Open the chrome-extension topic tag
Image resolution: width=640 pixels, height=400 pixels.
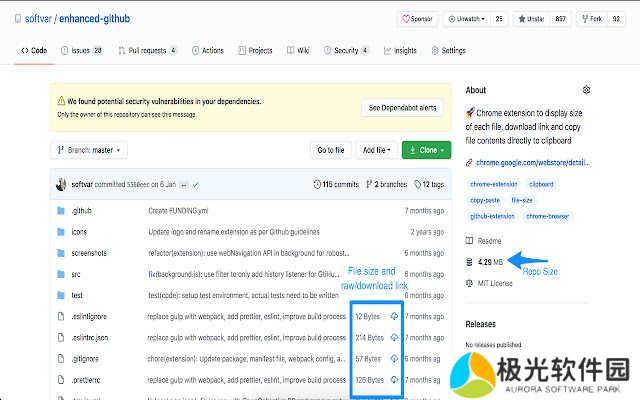492,184
